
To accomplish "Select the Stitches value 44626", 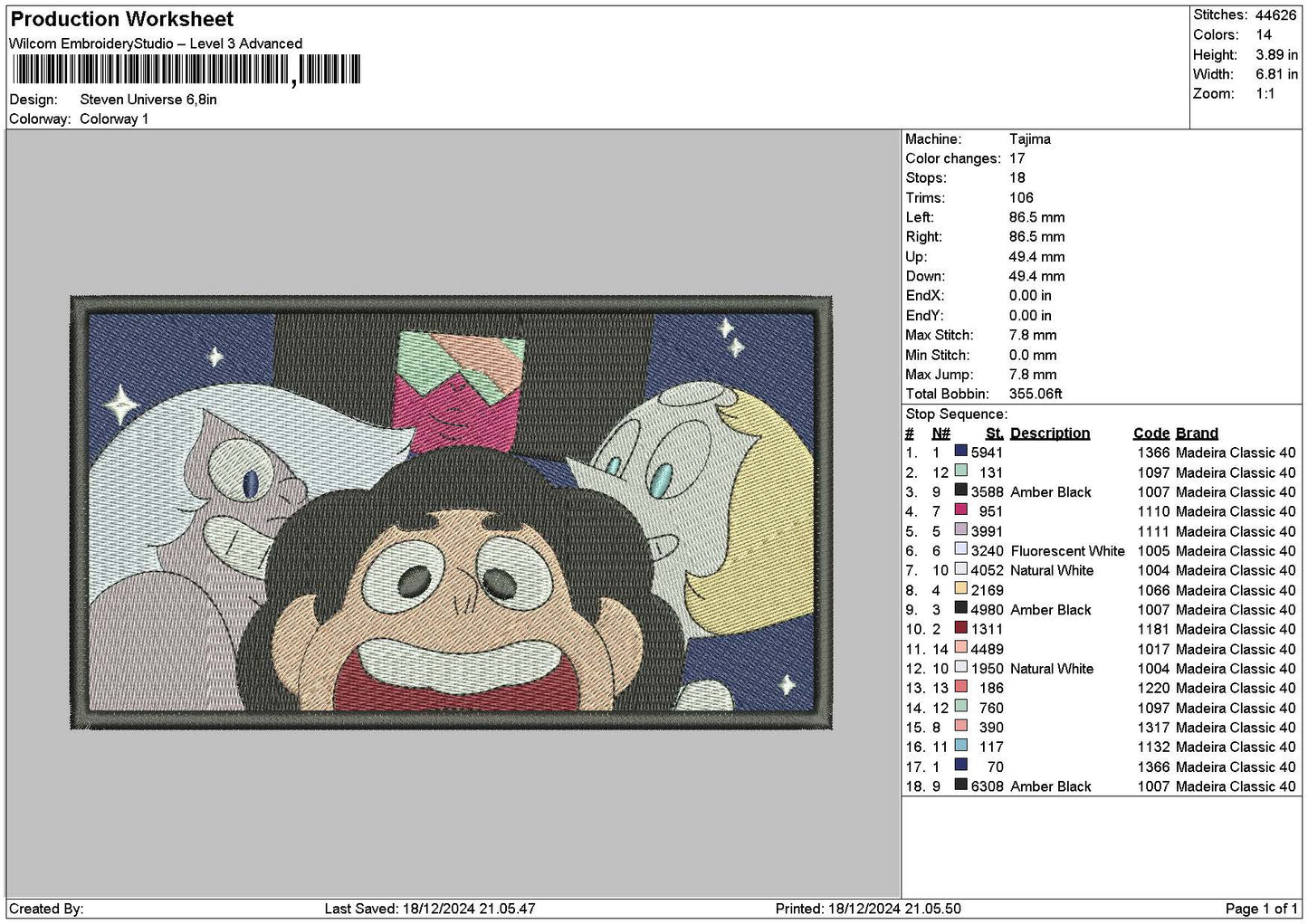I will (1276, 15).
